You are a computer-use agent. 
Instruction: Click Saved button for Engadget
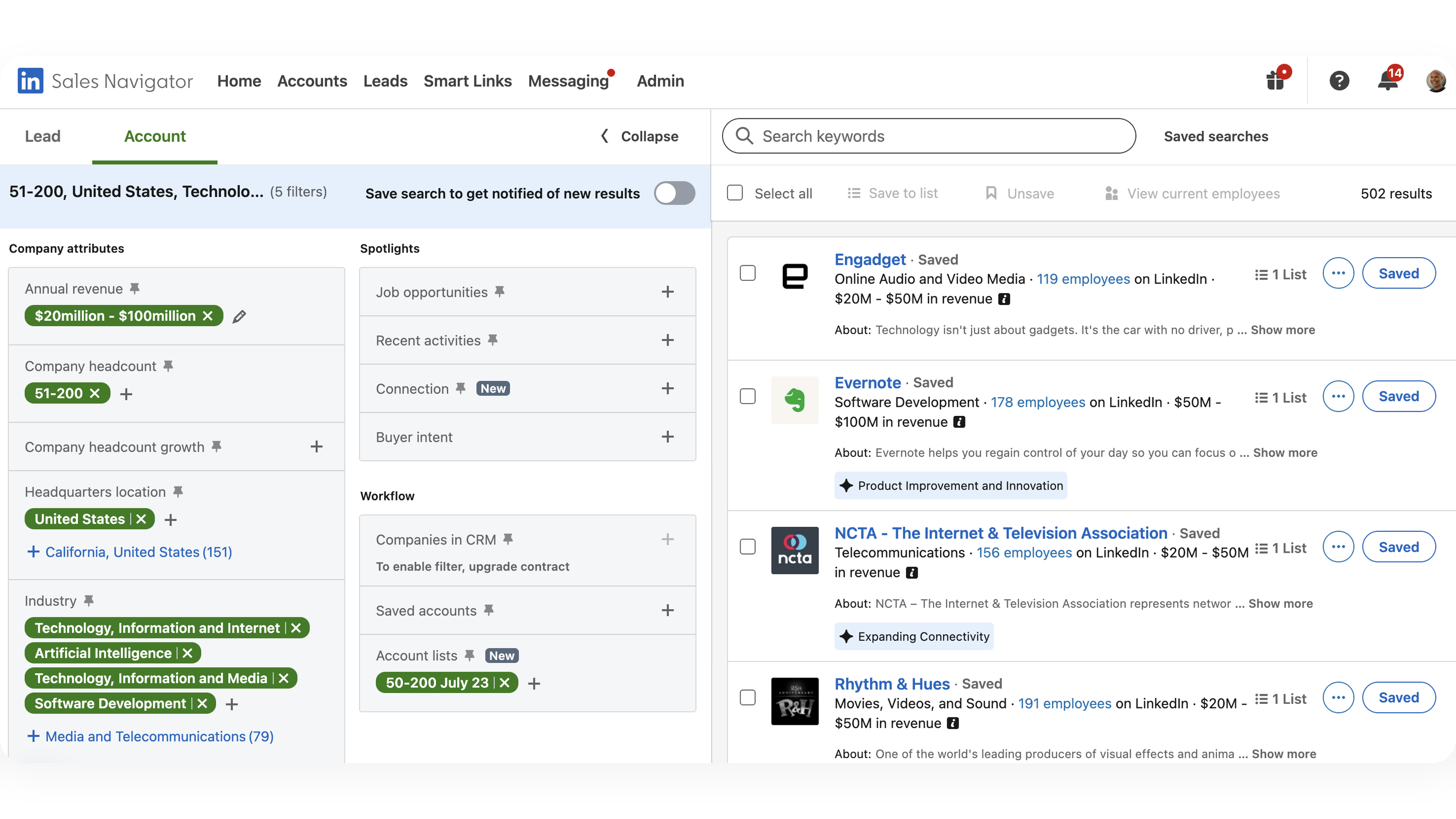pyautogui.click(x=1398, y=273)
